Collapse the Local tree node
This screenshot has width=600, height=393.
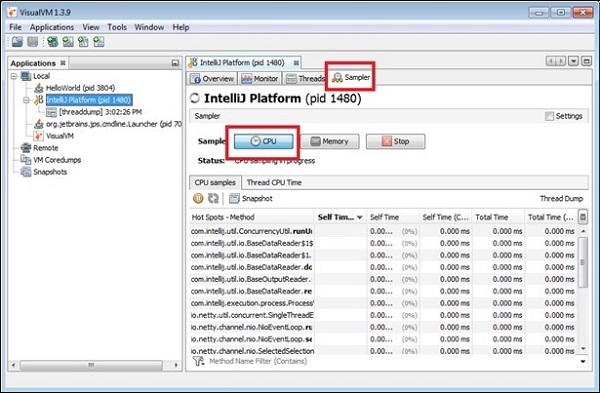click(x=14, y=76)
